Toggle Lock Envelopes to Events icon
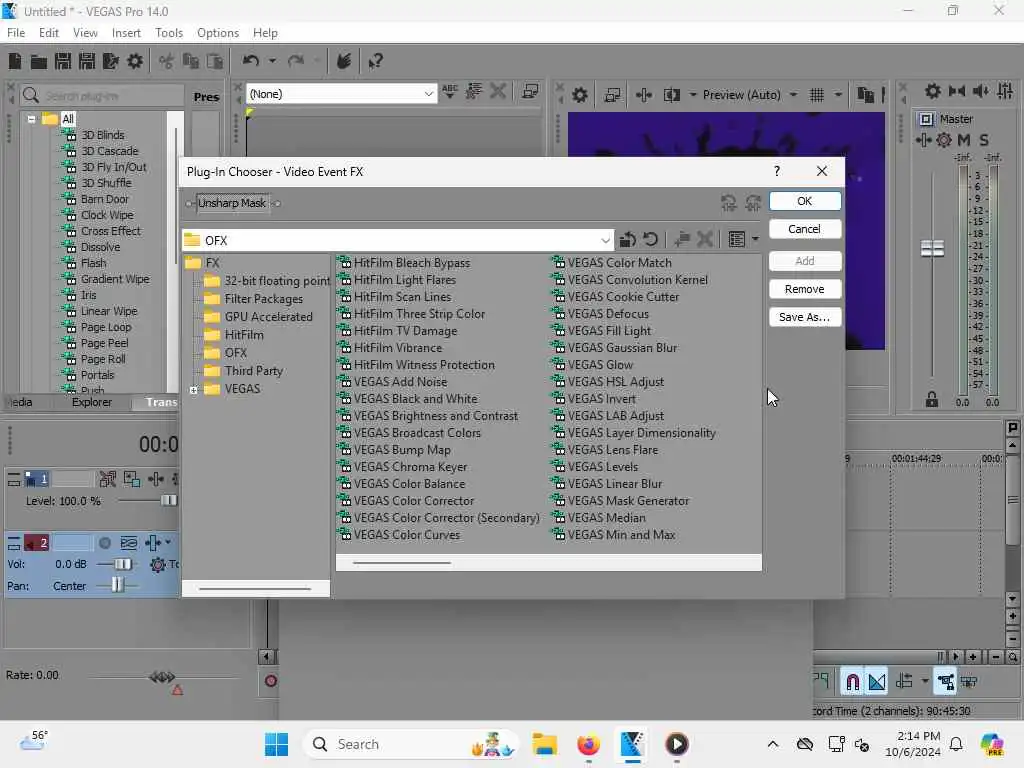1024x768 pixels. pos(945,682)
